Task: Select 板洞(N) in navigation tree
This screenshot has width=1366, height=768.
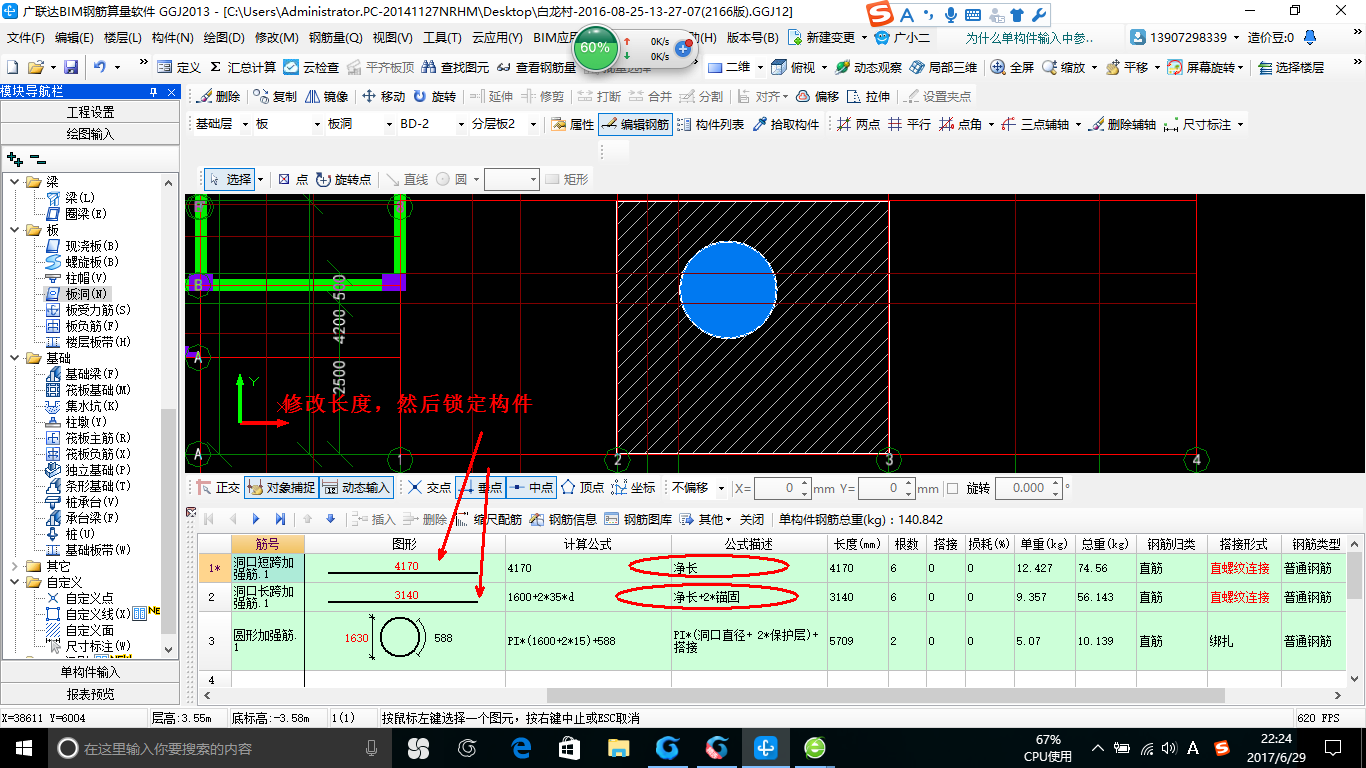Action: (86, 294)
